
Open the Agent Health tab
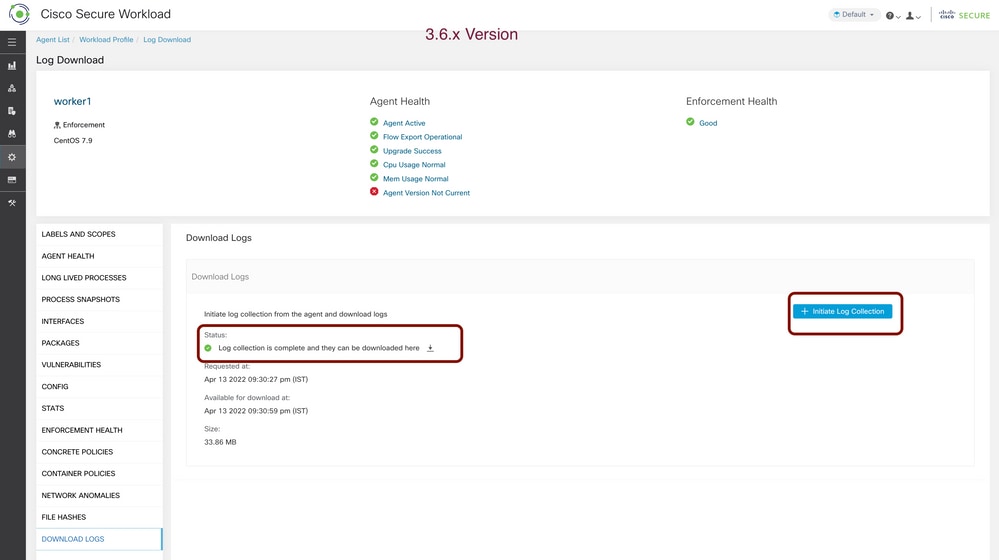(99, 256)
